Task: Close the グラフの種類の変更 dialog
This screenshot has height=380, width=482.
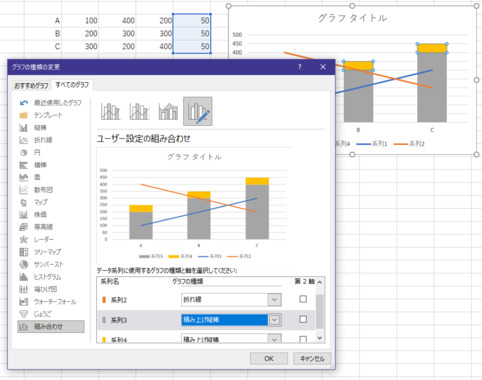Action: (323, 67)
